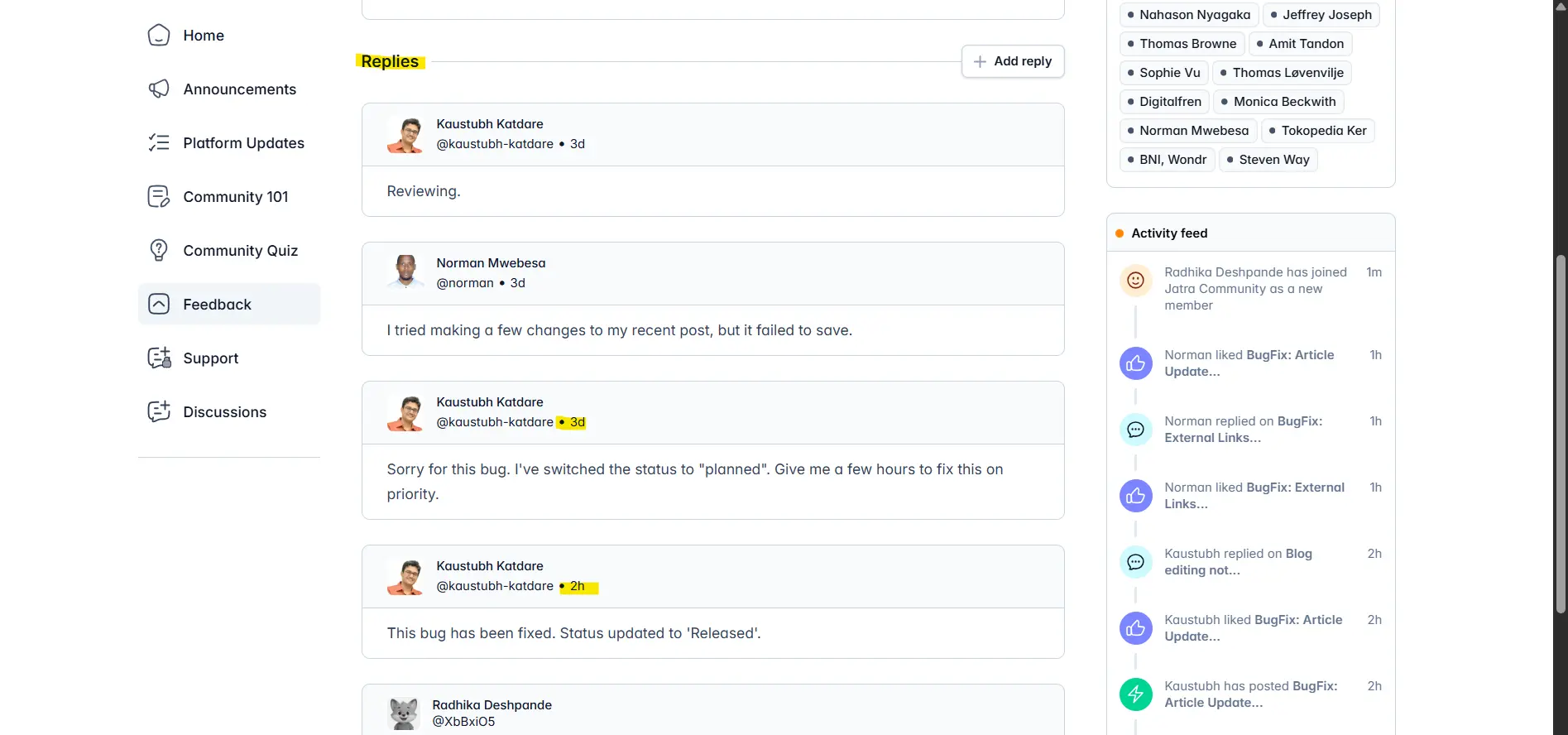Click the Announcements megaphone icon
1568x735 pixels.
pos(159,89)
